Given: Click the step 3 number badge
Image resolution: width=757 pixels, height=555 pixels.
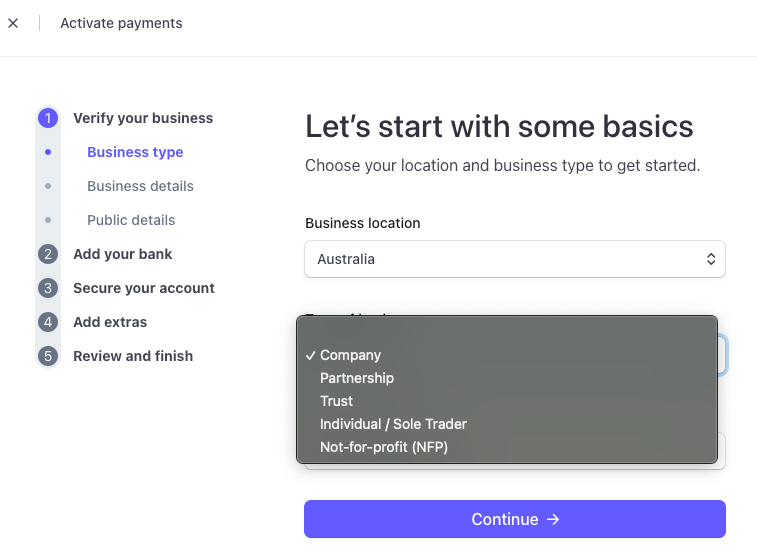Looking at the screenshot, I should [48, 288].
